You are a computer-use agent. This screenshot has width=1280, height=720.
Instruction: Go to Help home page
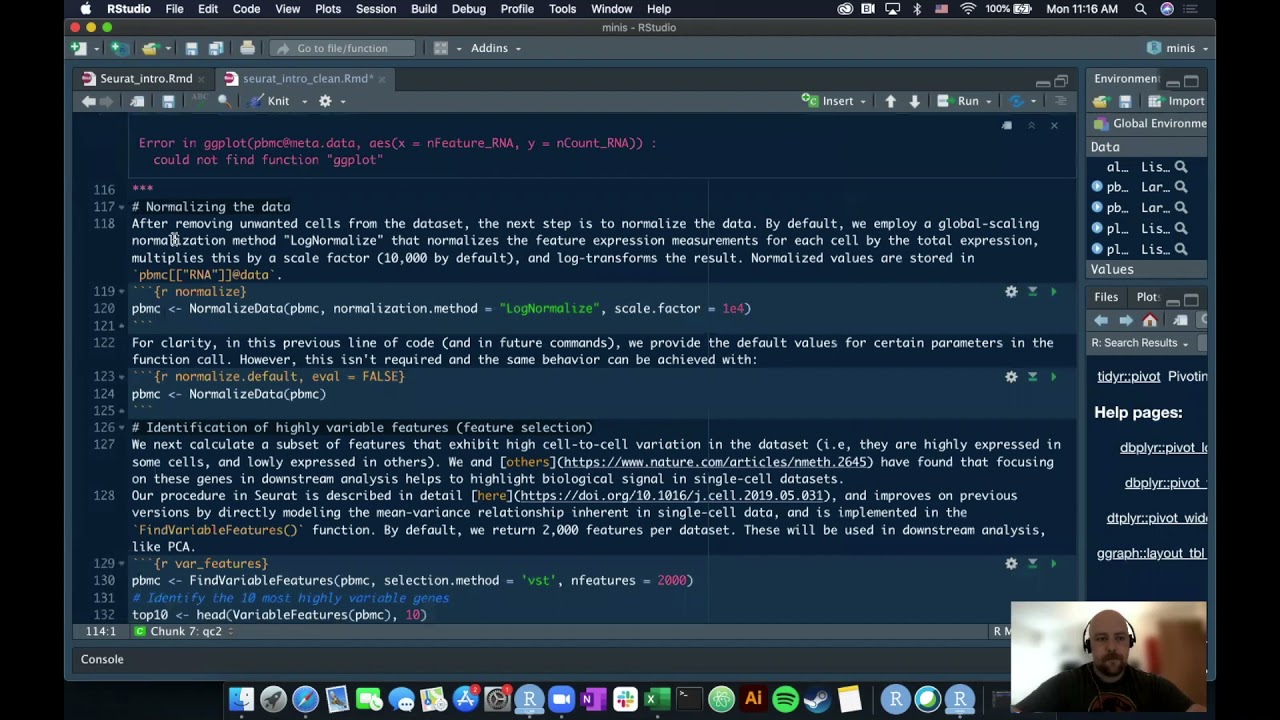pyautogui.click(x=1150, y=320)
